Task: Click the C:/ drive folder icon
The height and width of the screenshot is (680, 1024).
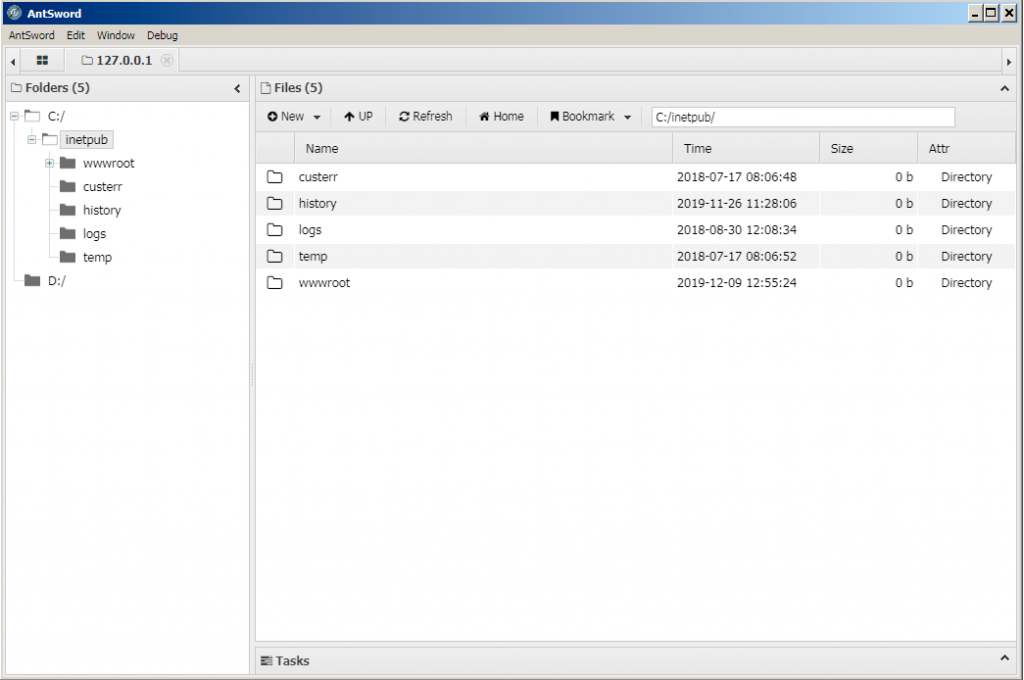Action: point(33,116)
